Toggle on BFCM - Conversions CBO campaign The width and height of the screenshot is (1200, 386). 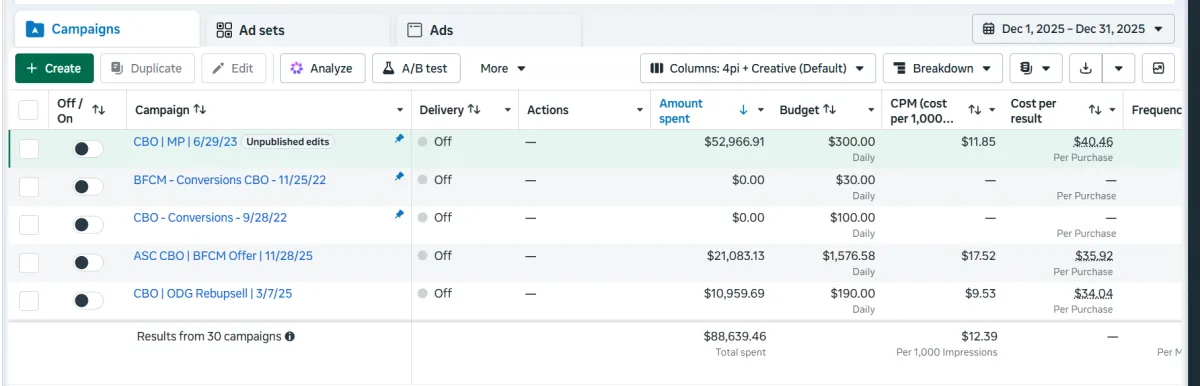click(88, 186)
